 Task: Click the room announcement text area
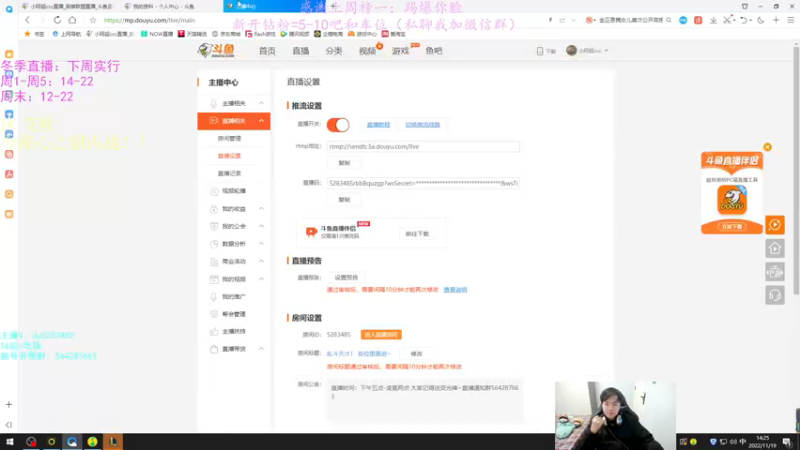pyautogui.click(x=425, y=401)
